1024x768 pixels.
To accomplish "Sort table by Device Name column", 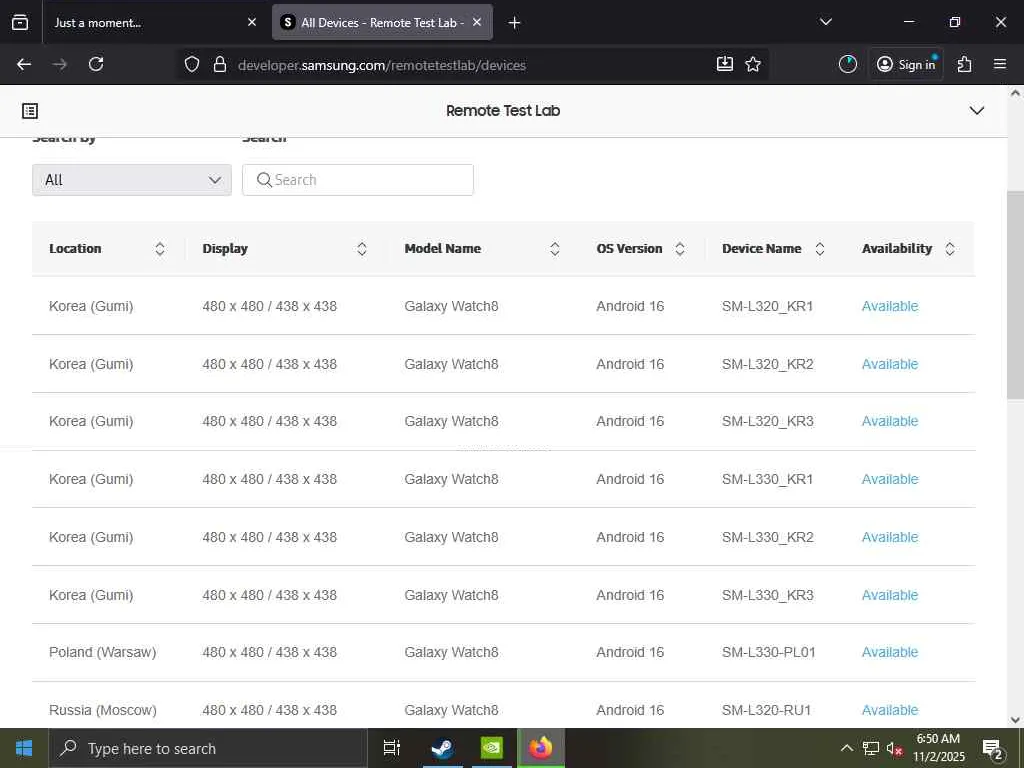I will [820, 249].
